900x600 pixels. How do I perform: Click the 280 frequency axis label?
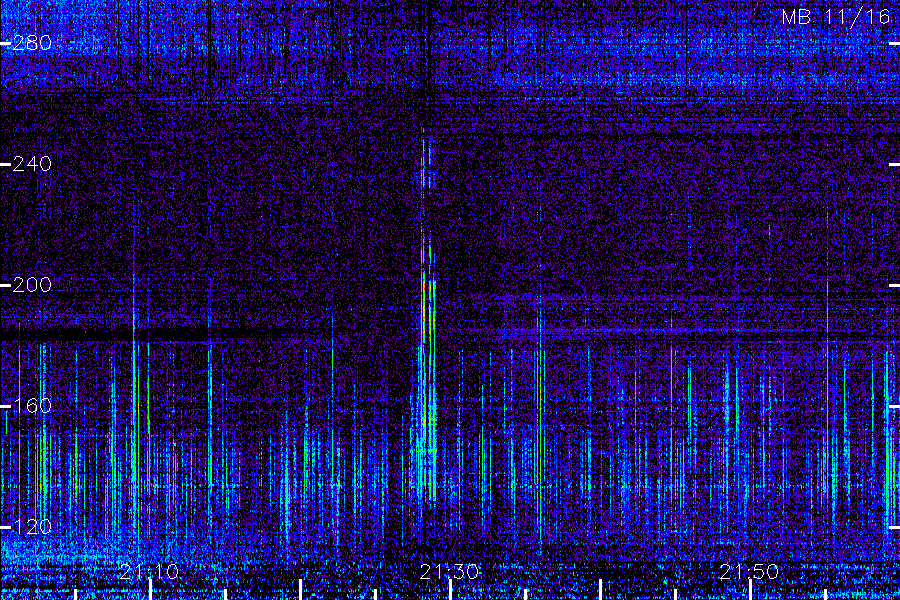pos(32,43)
